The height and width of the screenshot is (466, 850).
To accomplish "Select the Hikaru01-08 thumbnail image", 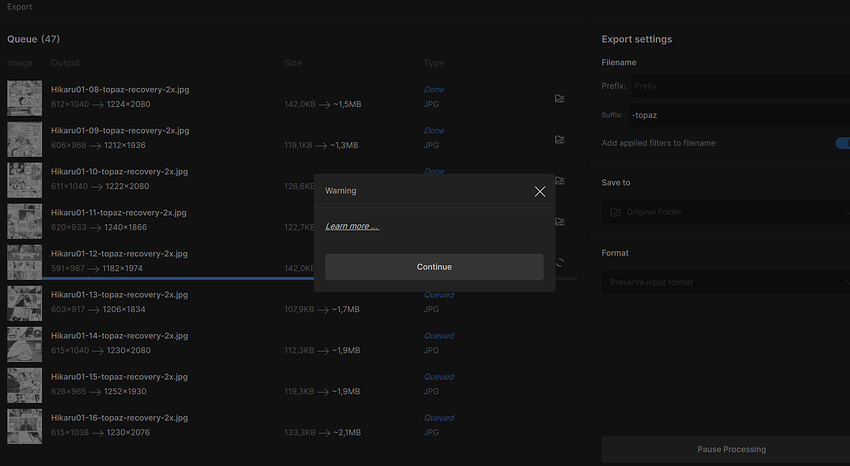I will 24,98.
